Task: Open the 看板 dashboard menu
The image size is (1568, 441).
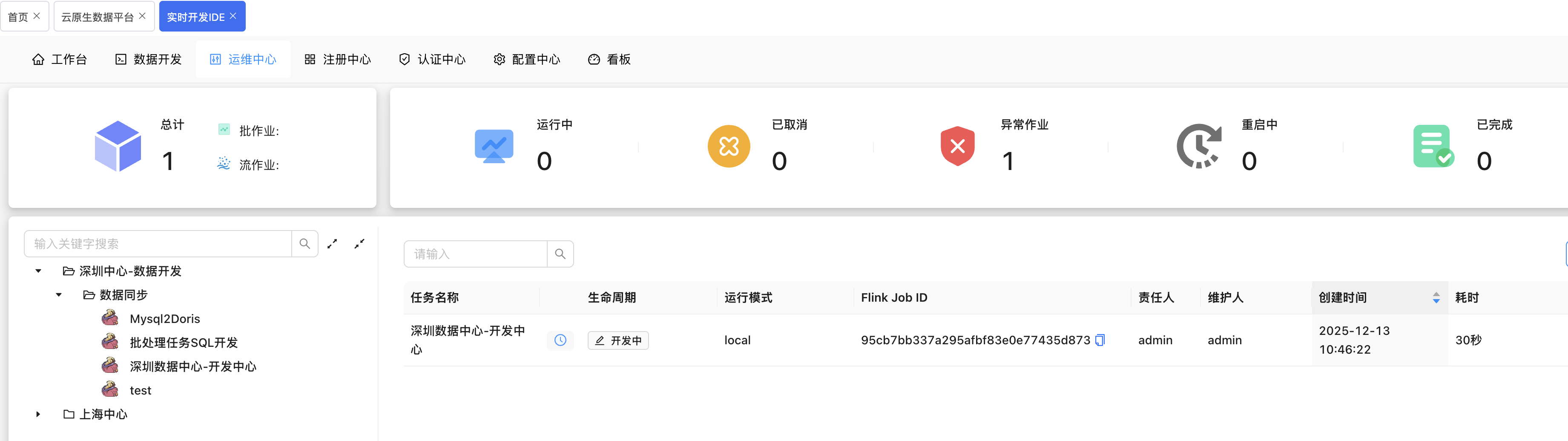Action: pyautogui.click(x=609, y=59)
